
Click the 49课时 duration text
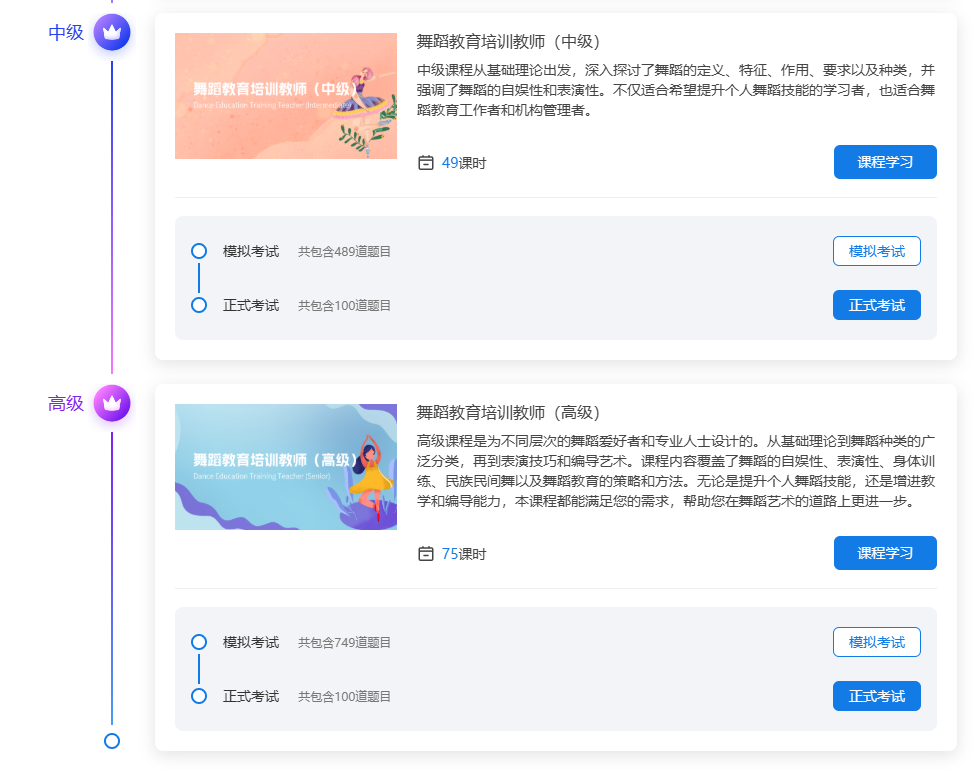[464, 163]
